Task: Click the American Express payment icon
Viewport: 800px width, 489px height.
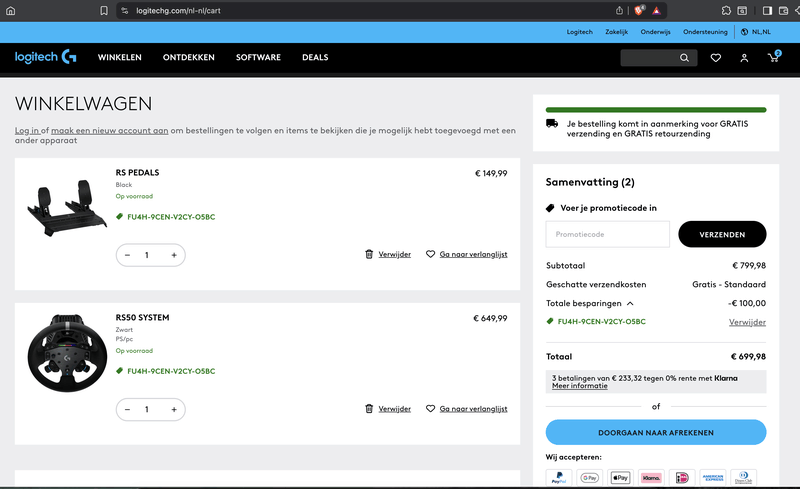Action: [x=713, y=478]
